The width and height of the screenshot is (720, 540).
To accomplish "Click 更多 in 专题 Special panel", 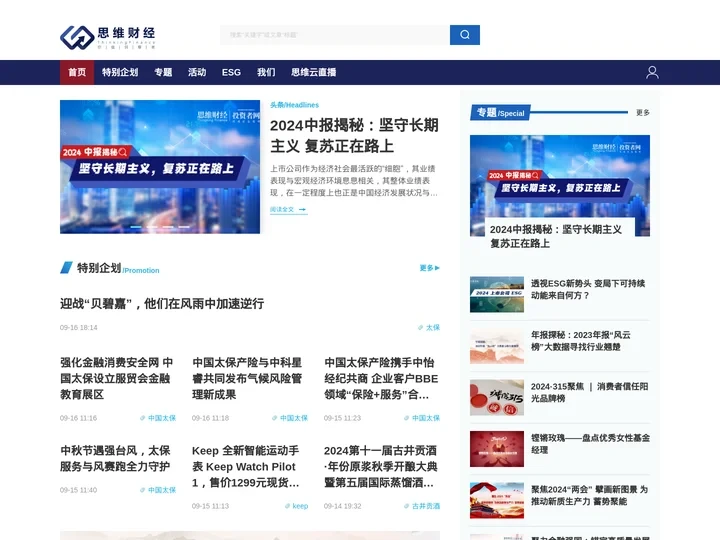I will click(x=642, y=112).
